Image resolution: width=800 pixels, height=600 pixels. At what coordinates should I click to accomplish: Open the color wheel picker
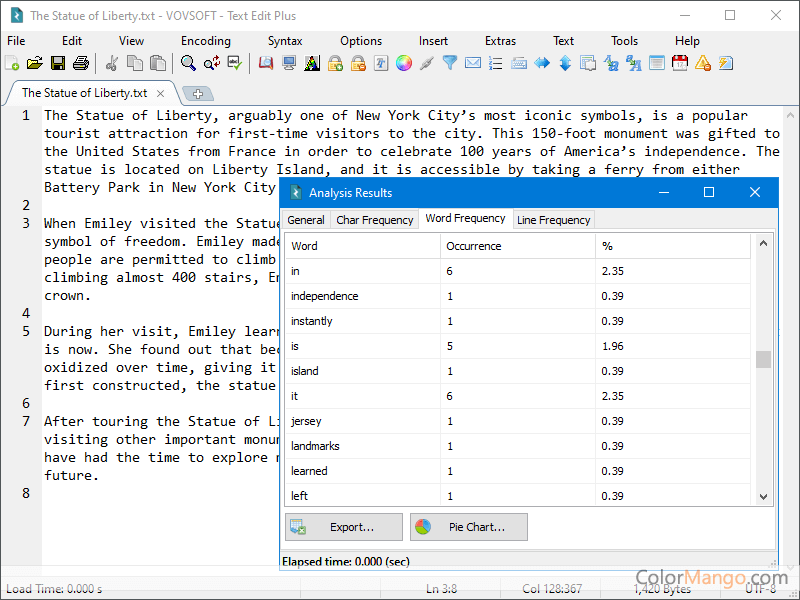point(404,63)
